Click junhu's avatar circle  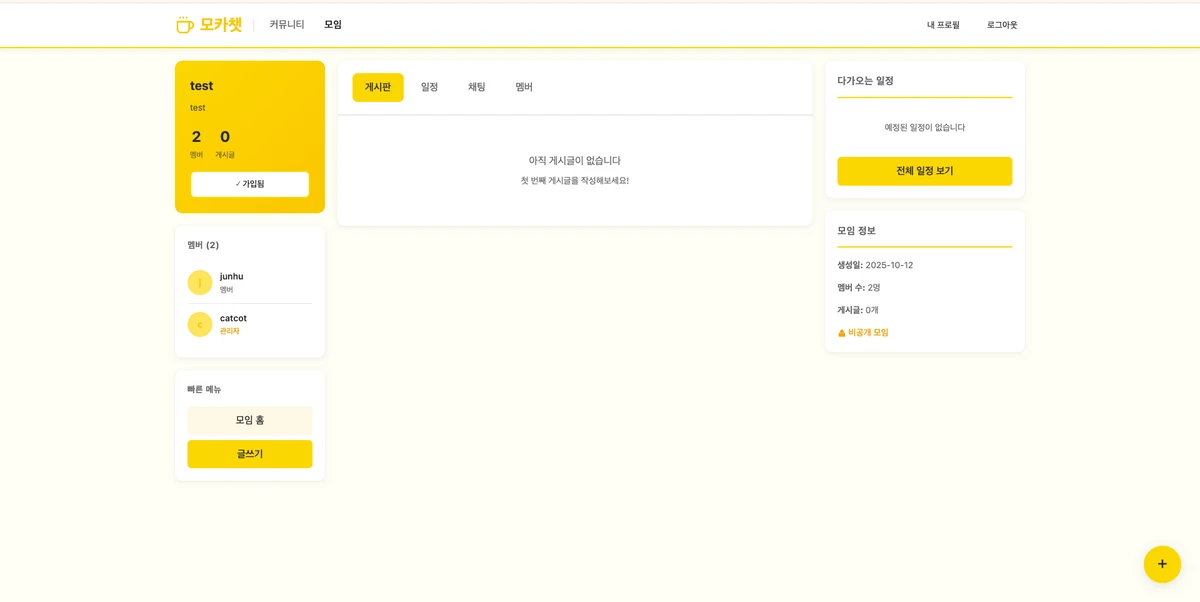[x=200, y=283]
